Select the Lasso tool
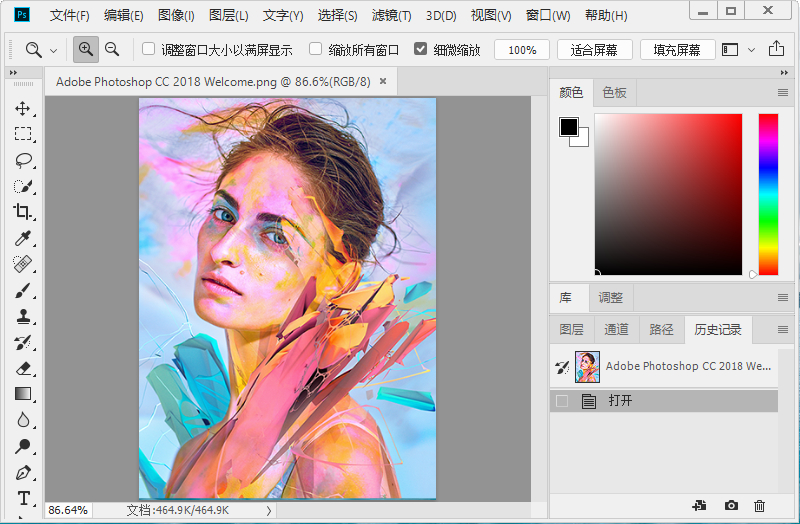The height and width of the screenshot is (524, 800). [x=22, y=160]
